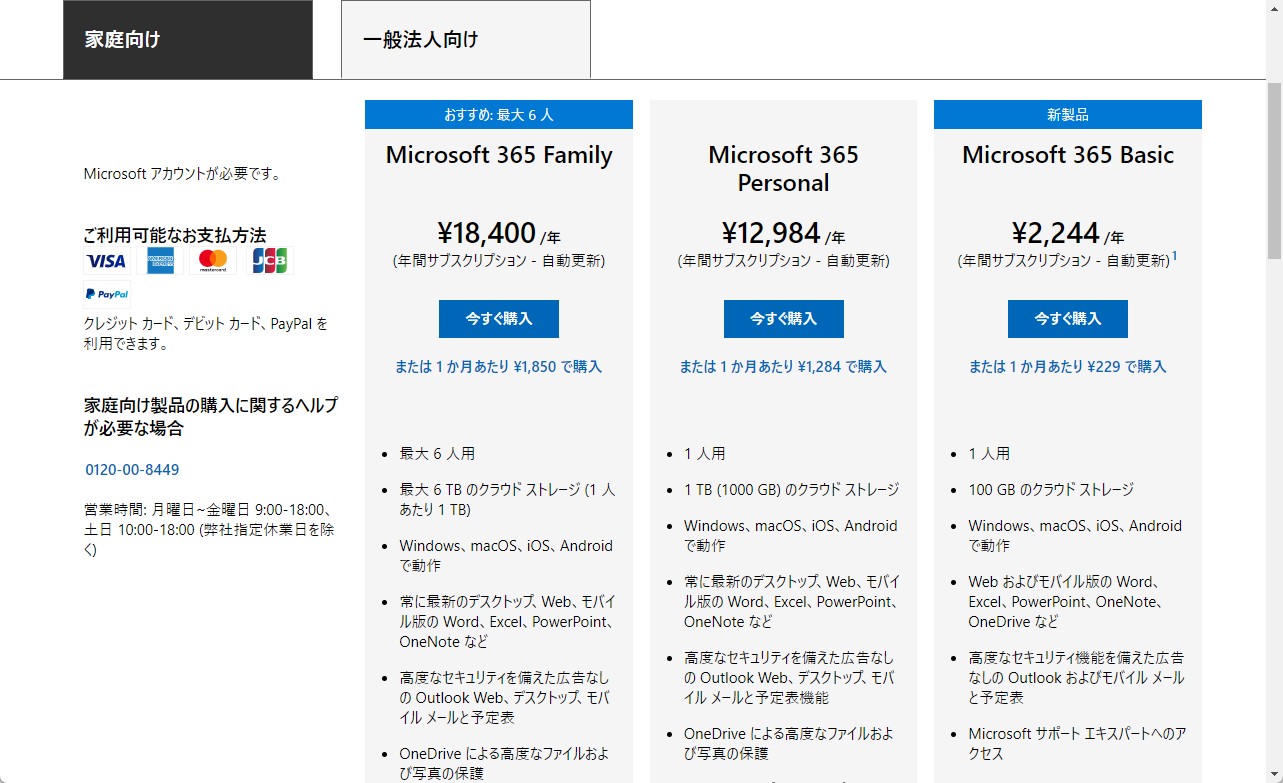The height and width of the screenshot is (783, 1283).
Task: Click the 新製品 banner on Basic plan
Action: pos(1067,114)
